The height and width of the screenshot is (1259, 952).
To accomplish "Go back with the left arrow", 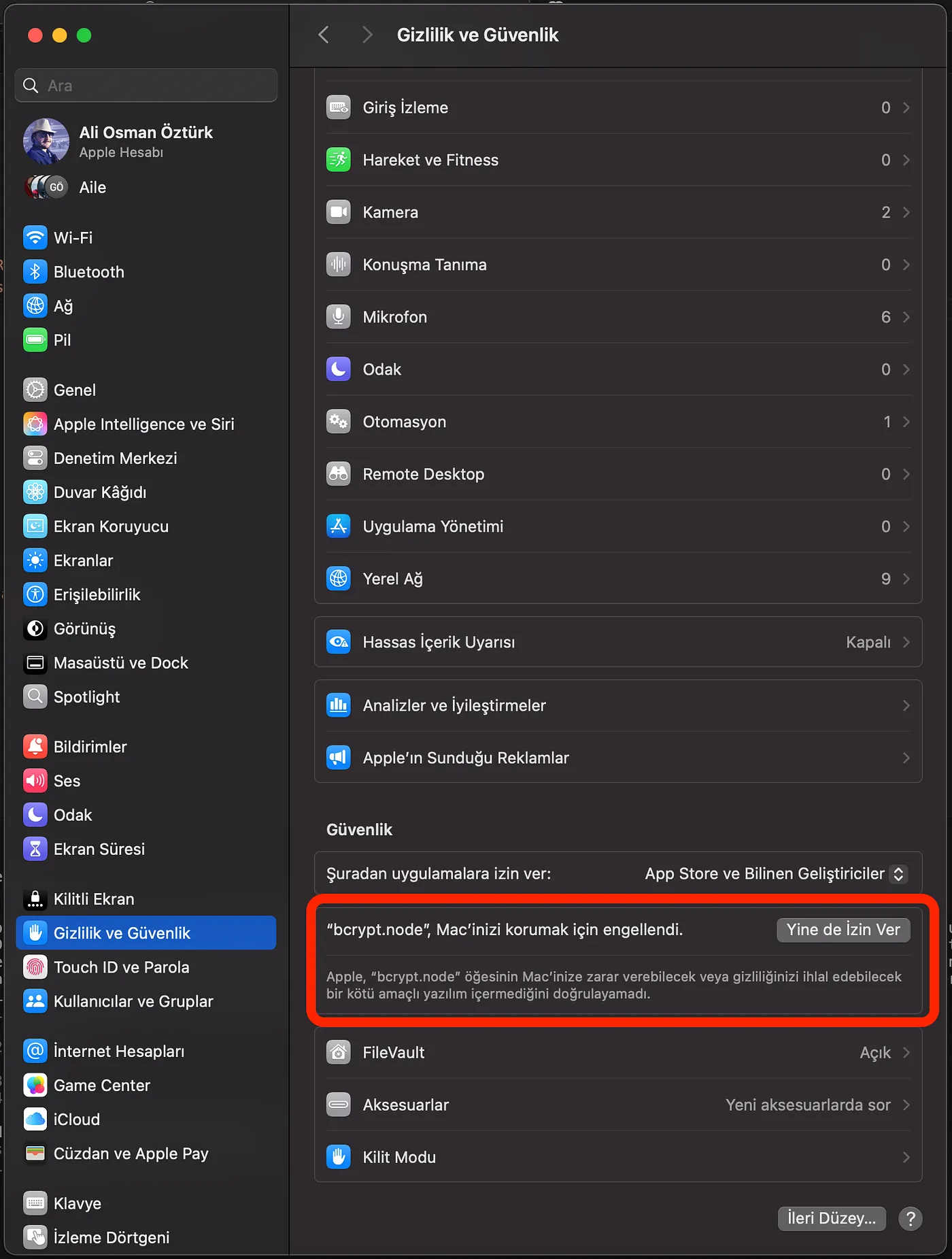I will pyautogui.click(x=324, y=35).
